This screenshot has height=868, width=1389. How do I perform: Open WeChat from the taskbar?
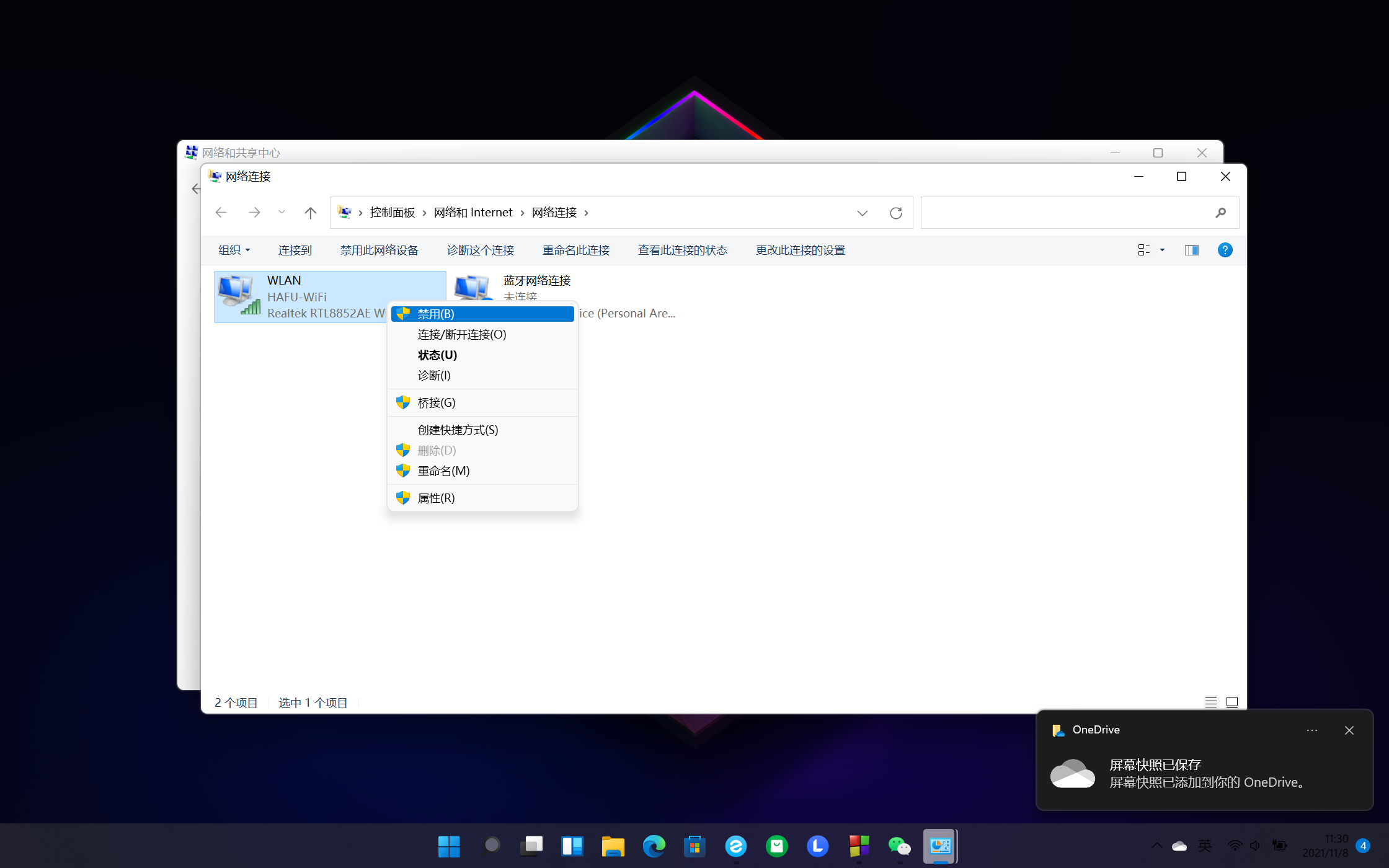pos(899,846)
